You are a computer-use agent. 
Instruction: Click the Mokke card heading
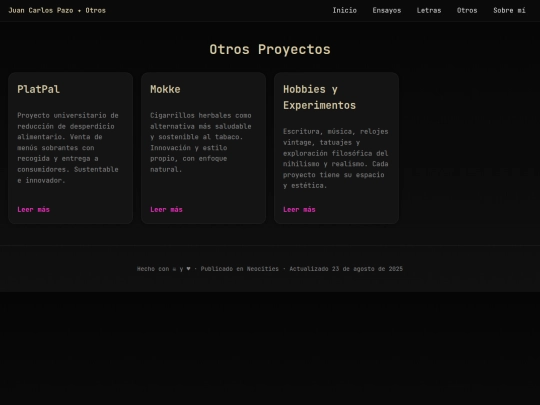(x=165, y=89)
